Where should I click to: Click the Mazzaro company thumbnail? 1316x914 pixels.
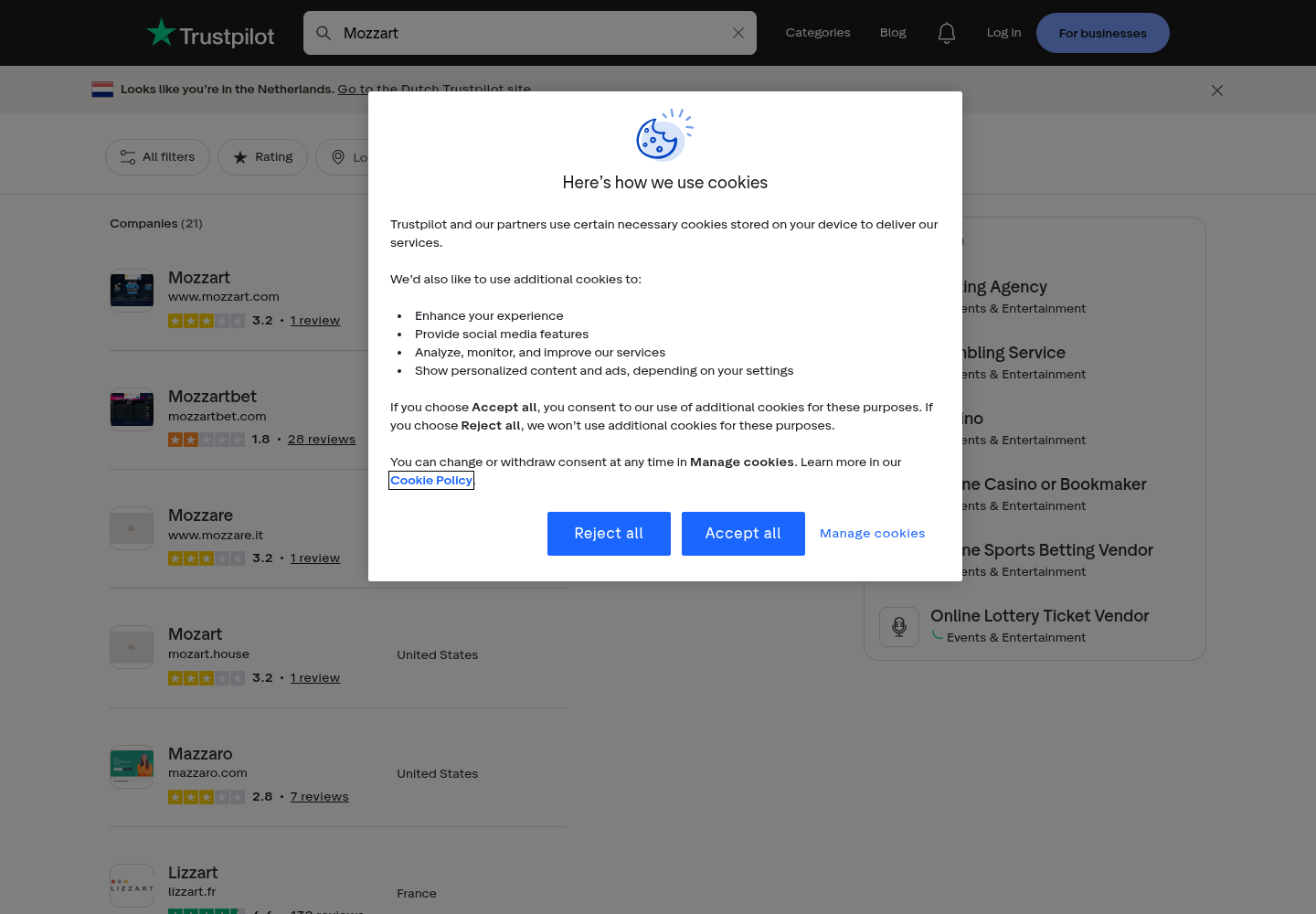coord(132,767)
